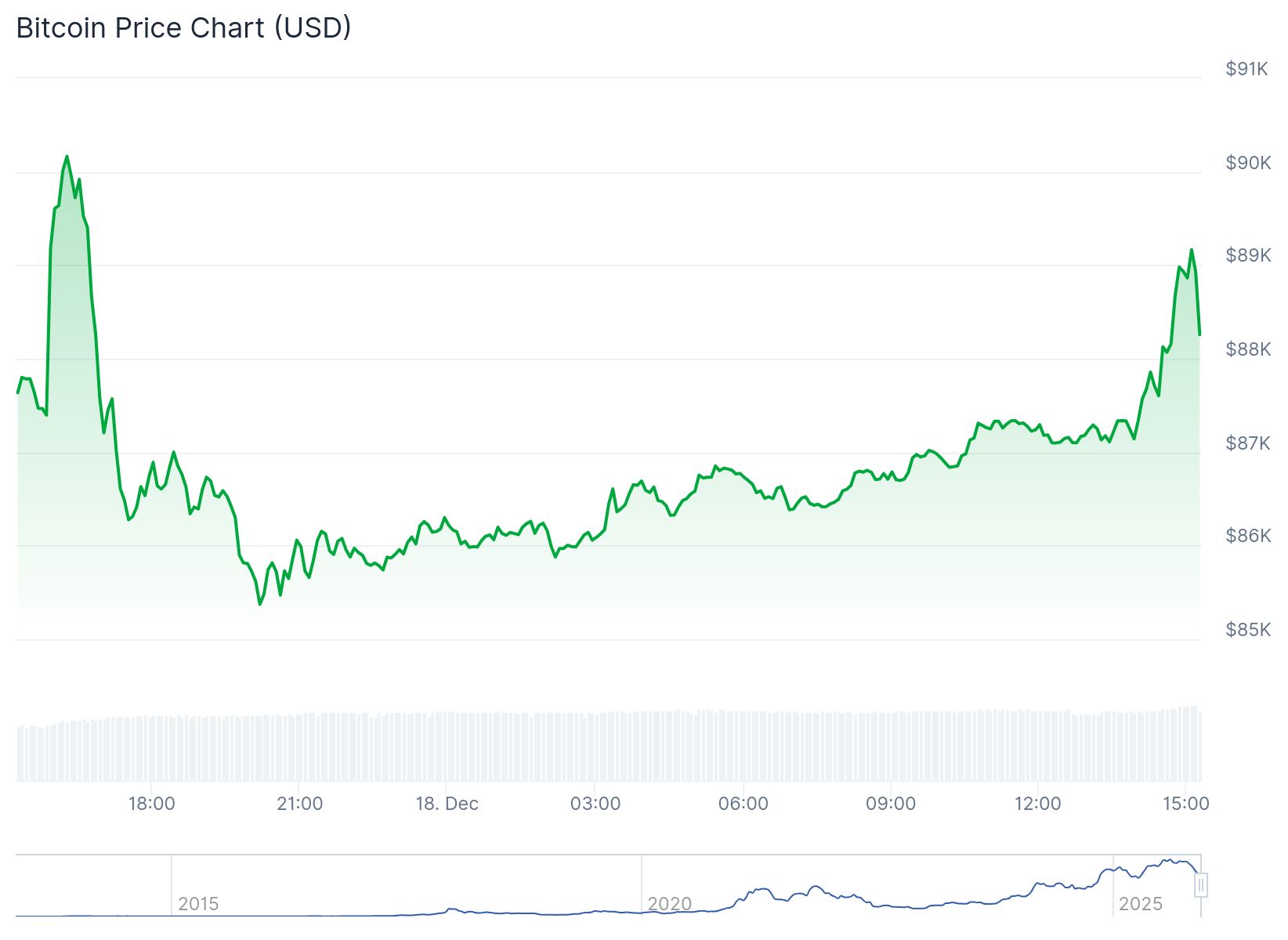Select the 12:00 time axis label
The image size is (1288, 940).
(1038, 804)
